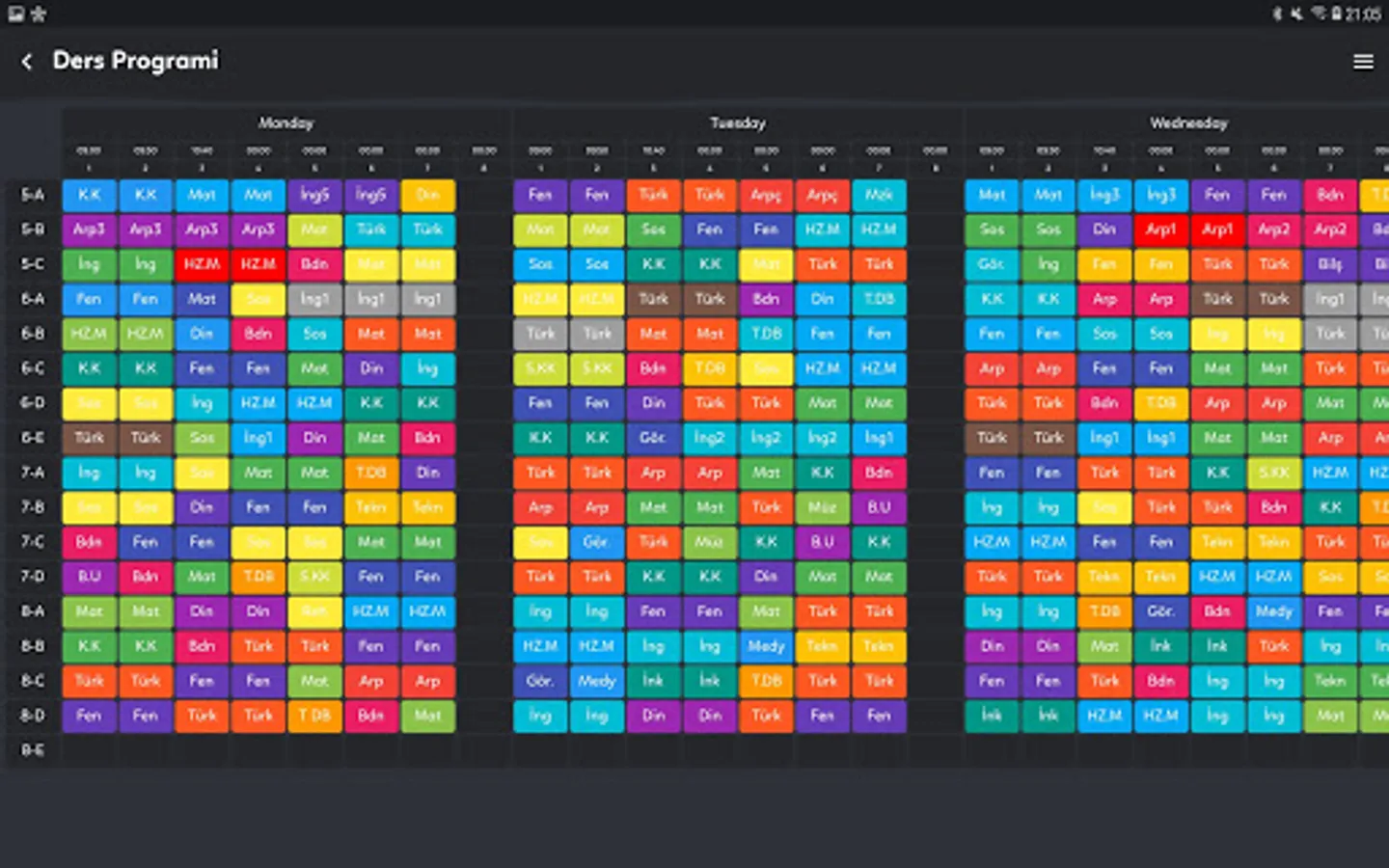Select the empty 8-E class row label
Screen dimensions: 1389x868
pyautogui.click(x=33, y=750)
